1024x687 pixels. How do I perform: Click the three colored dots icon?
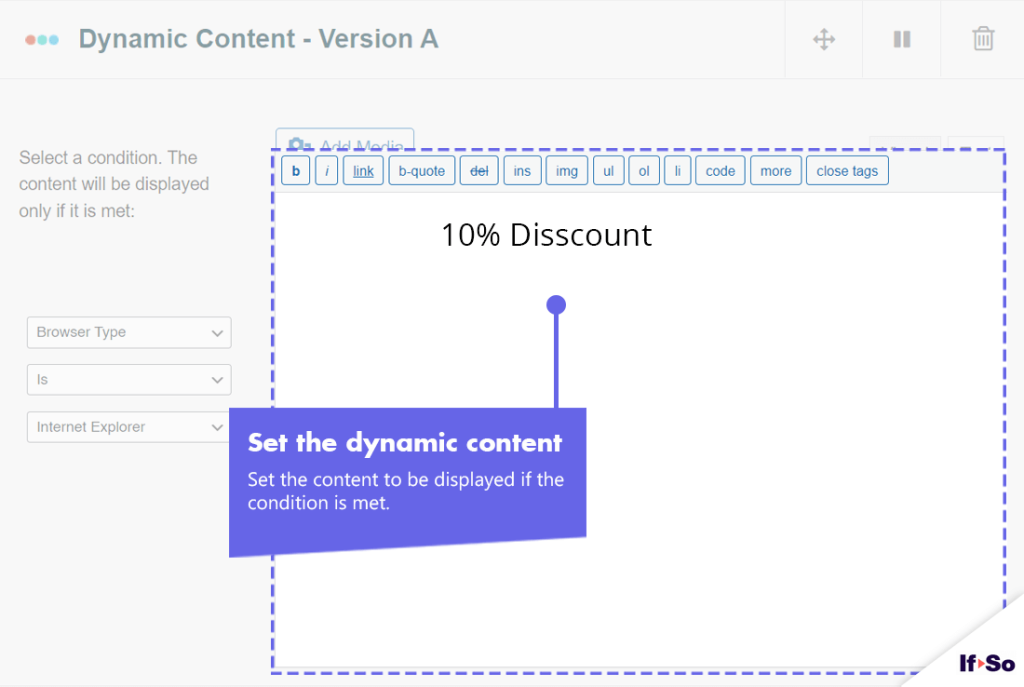point(42,40)
